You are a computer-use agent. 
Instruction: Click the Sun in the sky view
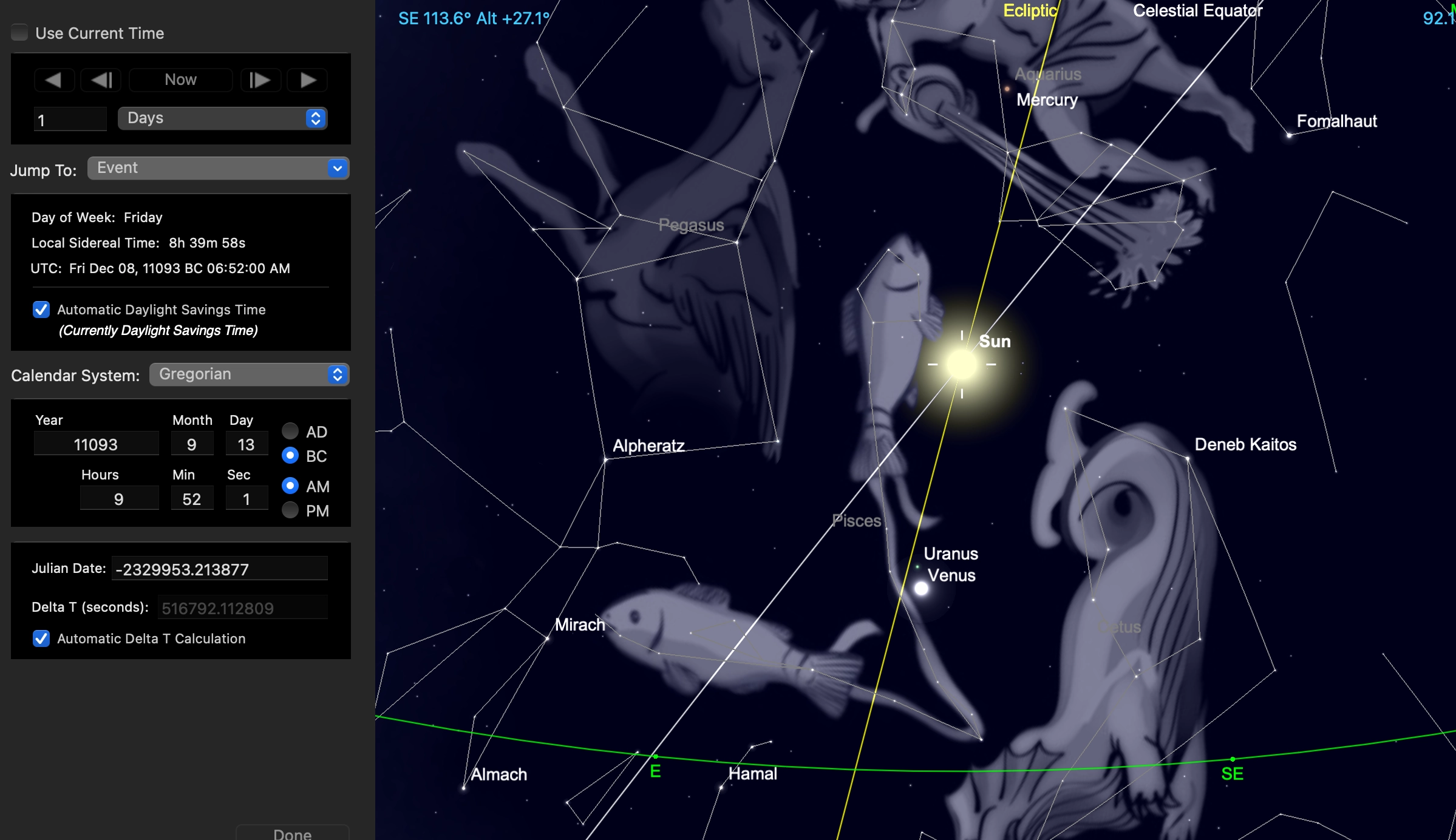[961, 364]
